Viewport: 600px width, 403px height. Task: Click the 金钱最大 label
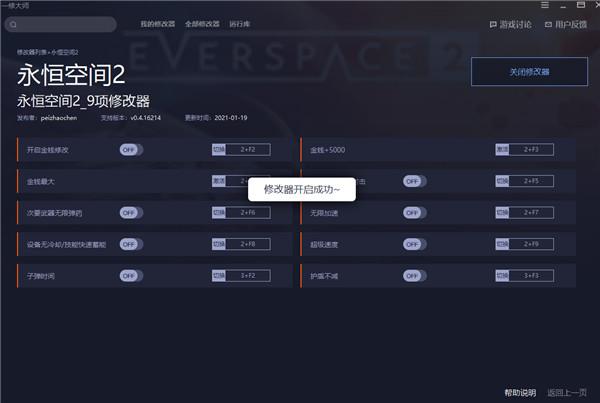pos(41,181)
